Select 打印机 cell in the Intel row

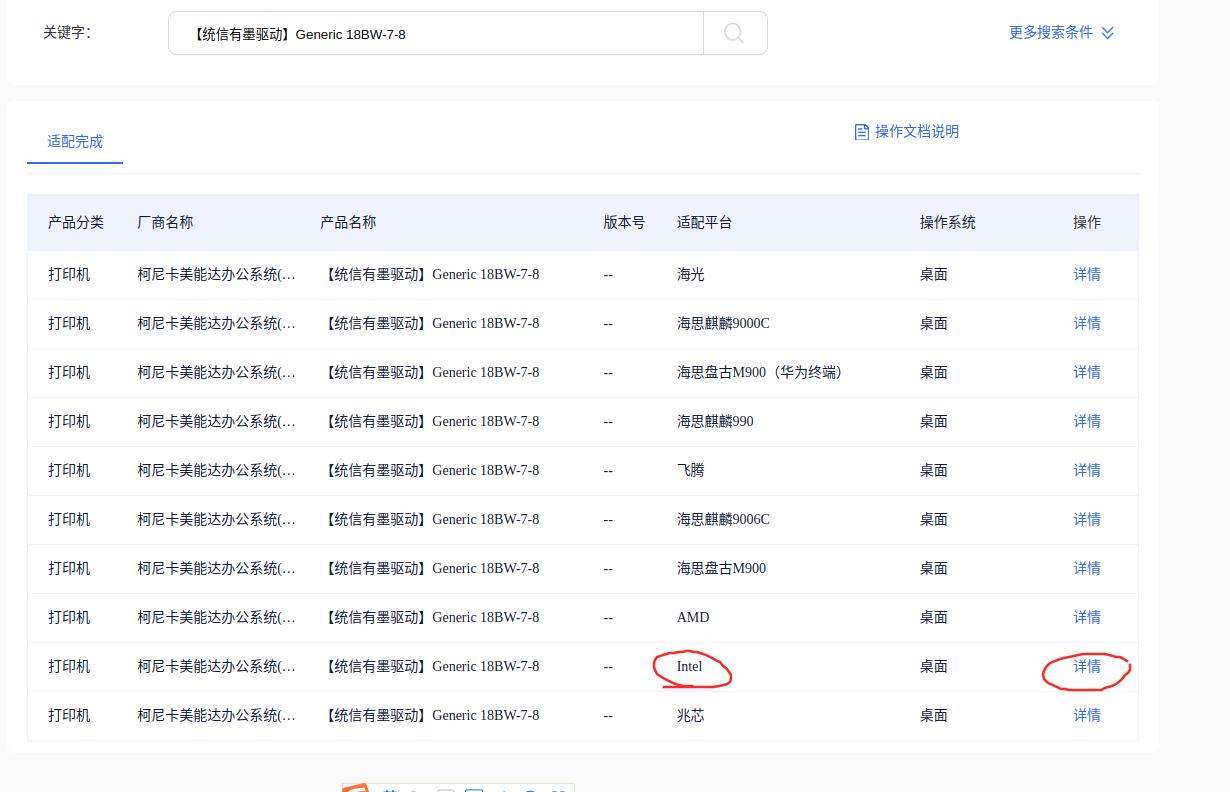point(69,666)
